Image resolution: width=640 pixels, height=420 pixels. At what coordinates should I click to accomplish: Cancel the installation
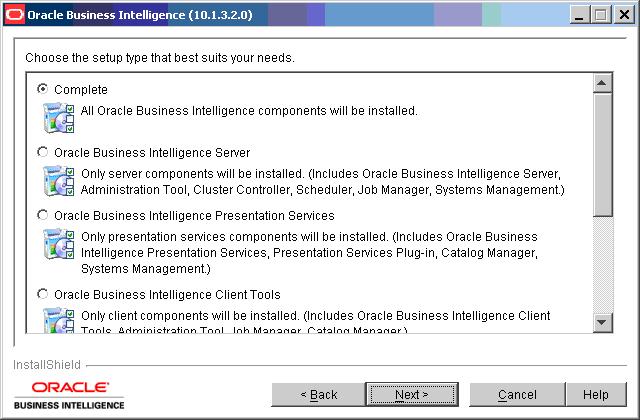(x=517, y=395)
